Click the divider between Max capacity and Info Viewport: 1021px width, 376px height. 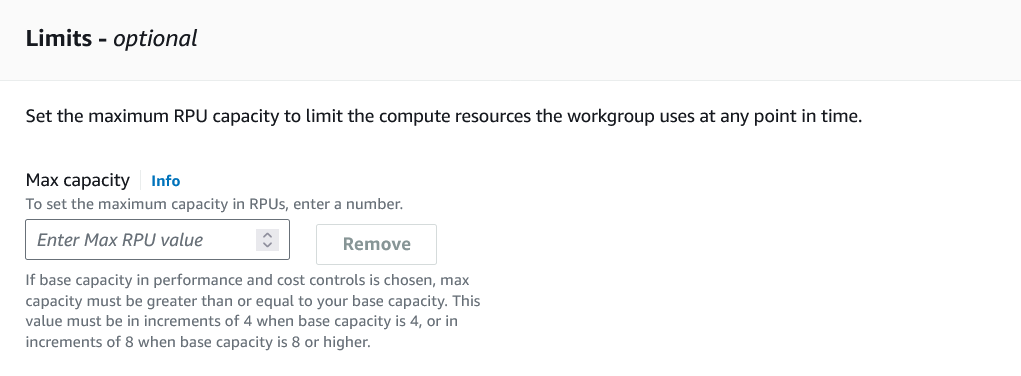tap(141, 181)
